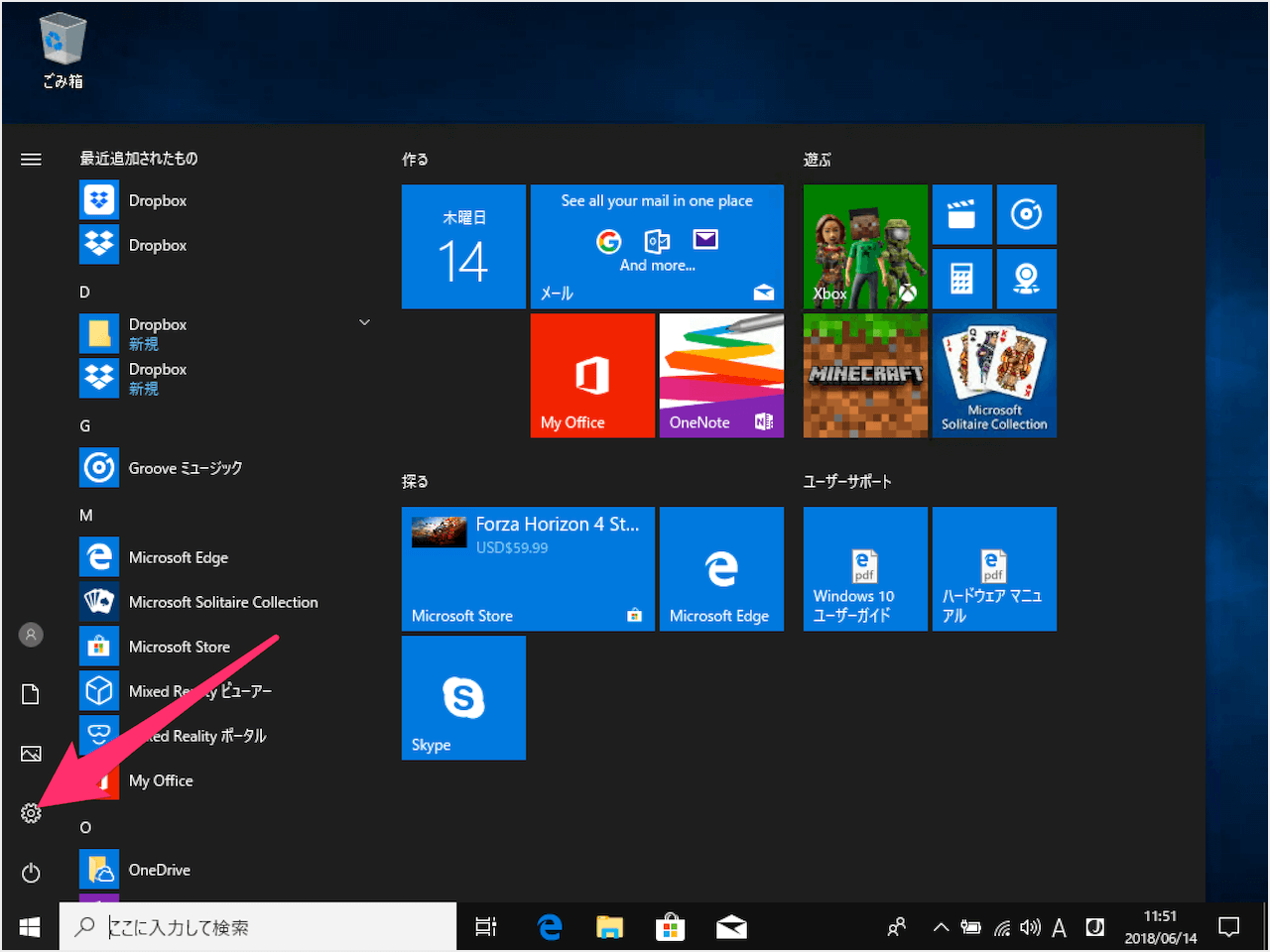Viewport: 1270px width, 952px height.
Task: Click the J IME tray icon
Action: [x=1095, y=927]
